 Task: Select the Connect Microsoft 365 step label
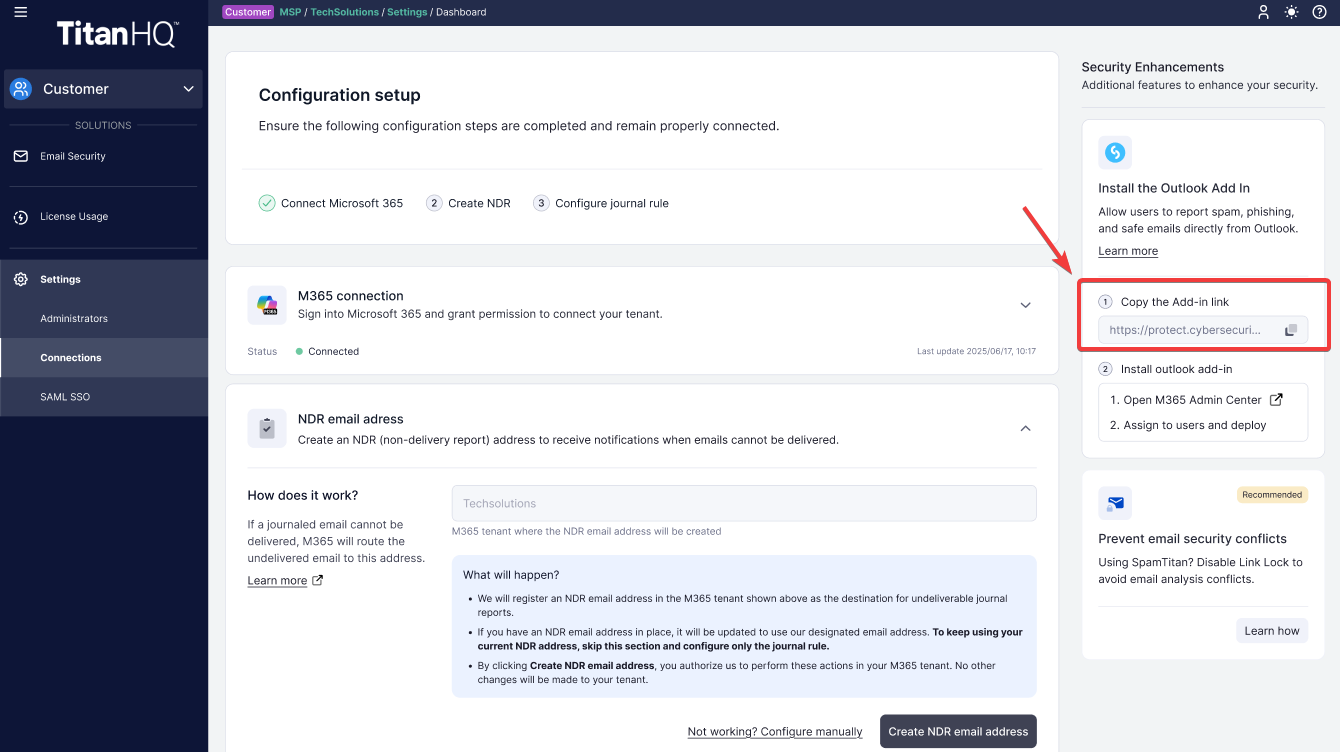(342, 203)
